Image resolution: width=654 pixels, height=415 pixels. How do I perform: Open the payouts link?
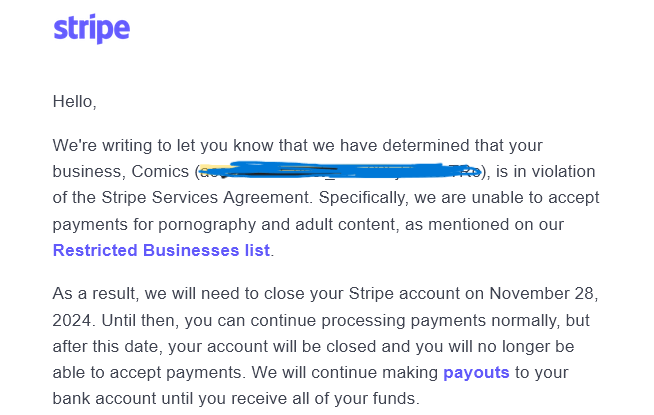[x=476, y=372]
